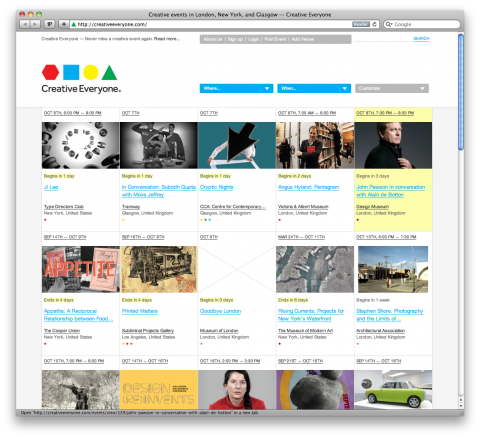Viewport: 480px width, 438px height.
Task: Click the CCA Centre for Contemporary venue link
Action: 233,207
